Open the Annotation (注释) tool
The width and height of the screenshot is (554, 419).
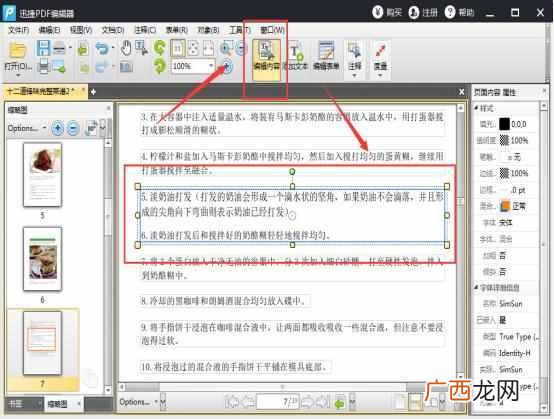click(354, 55)
